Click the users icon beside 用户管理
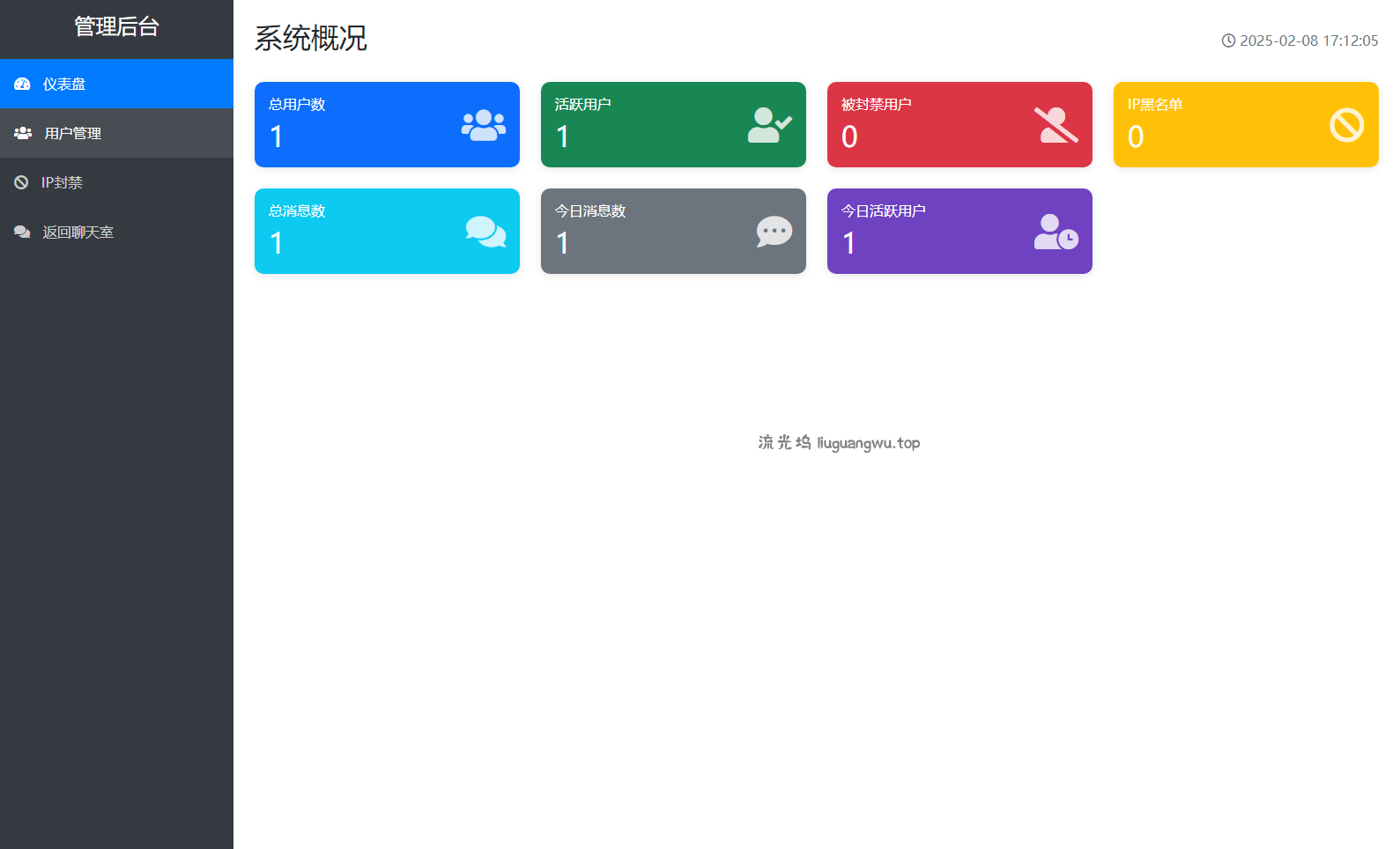Image resolution: width=1400 pixels, height=849 pixels. [23, 133]
